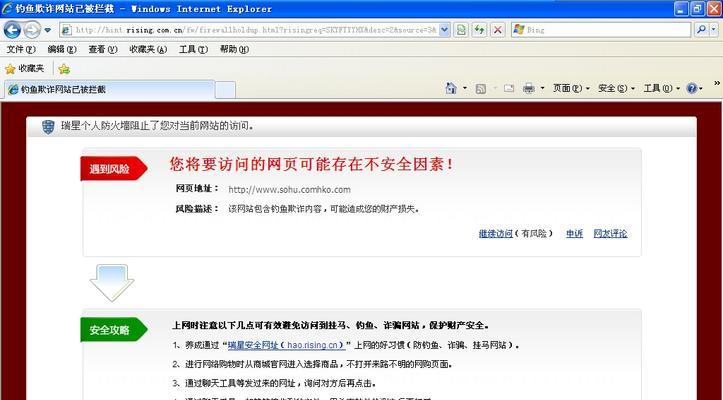This screenshot has width=723, height=400.
Task: Click the 继续访问 link
Action: click(x=496, y=234)
